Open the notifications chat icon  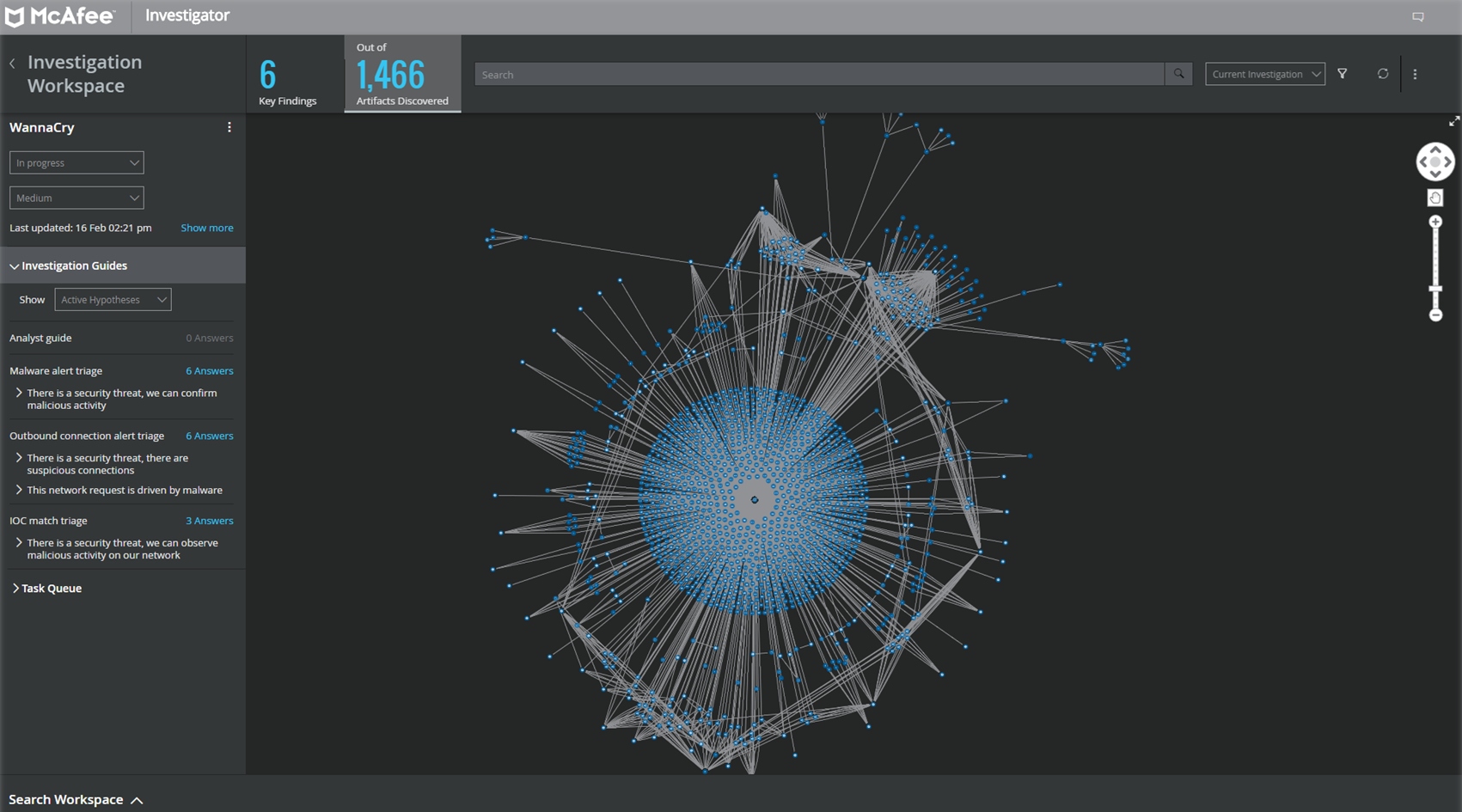click(x=1417, y=17)
